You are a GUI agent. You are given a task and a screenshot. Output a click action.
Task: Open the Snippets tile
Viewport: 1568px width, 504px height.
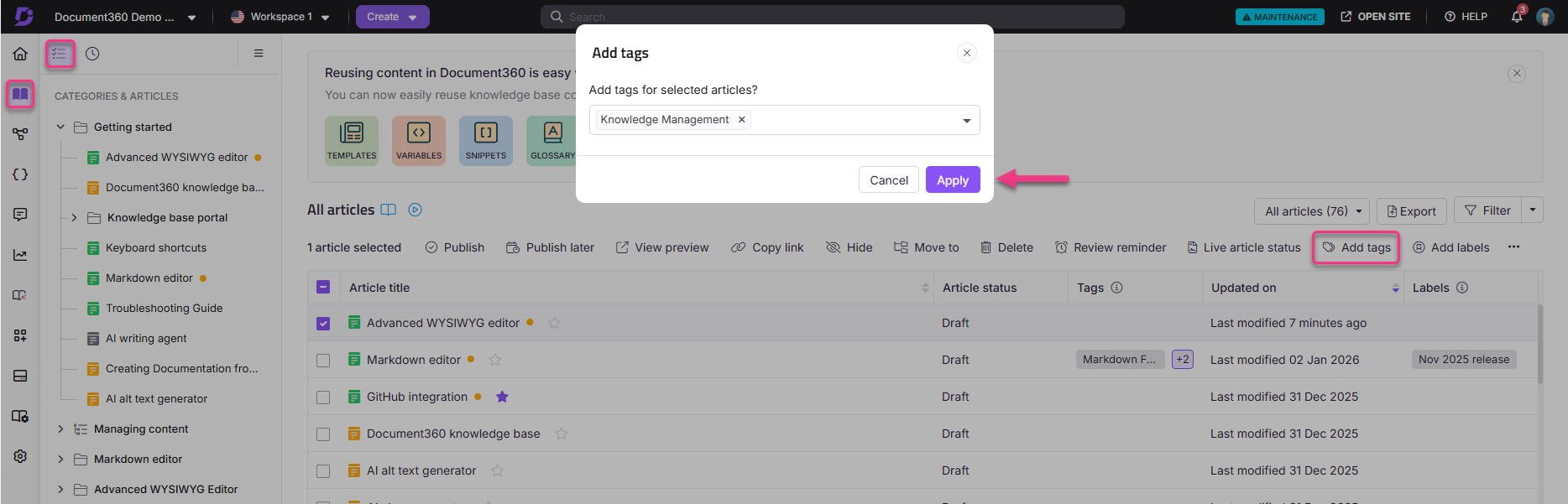tap(486, 140)
